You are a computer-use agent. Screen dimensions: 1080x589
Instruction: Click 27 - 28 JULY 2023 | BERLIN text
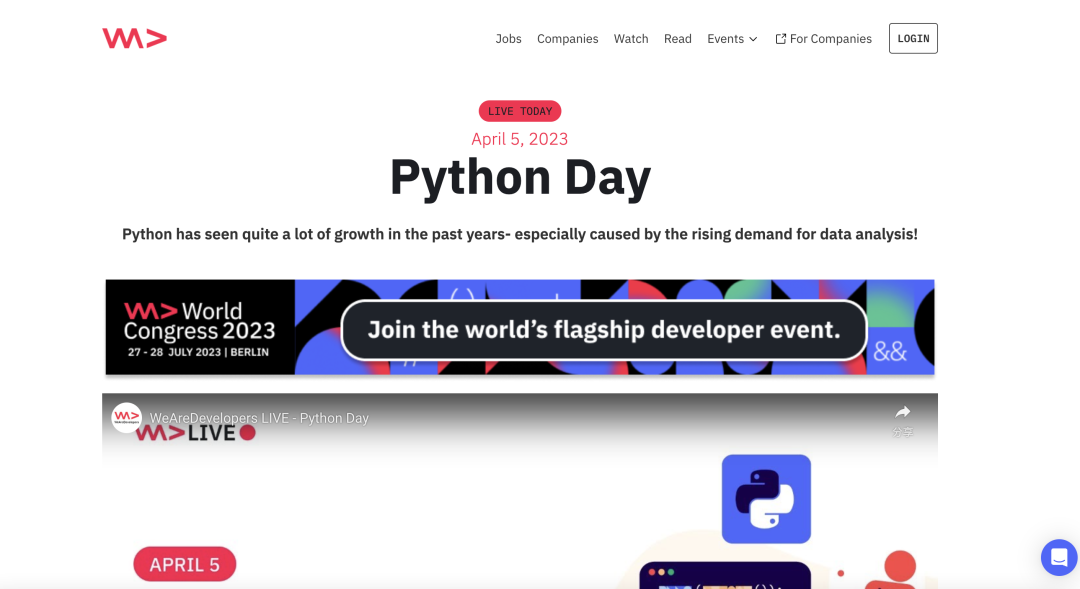198,352
